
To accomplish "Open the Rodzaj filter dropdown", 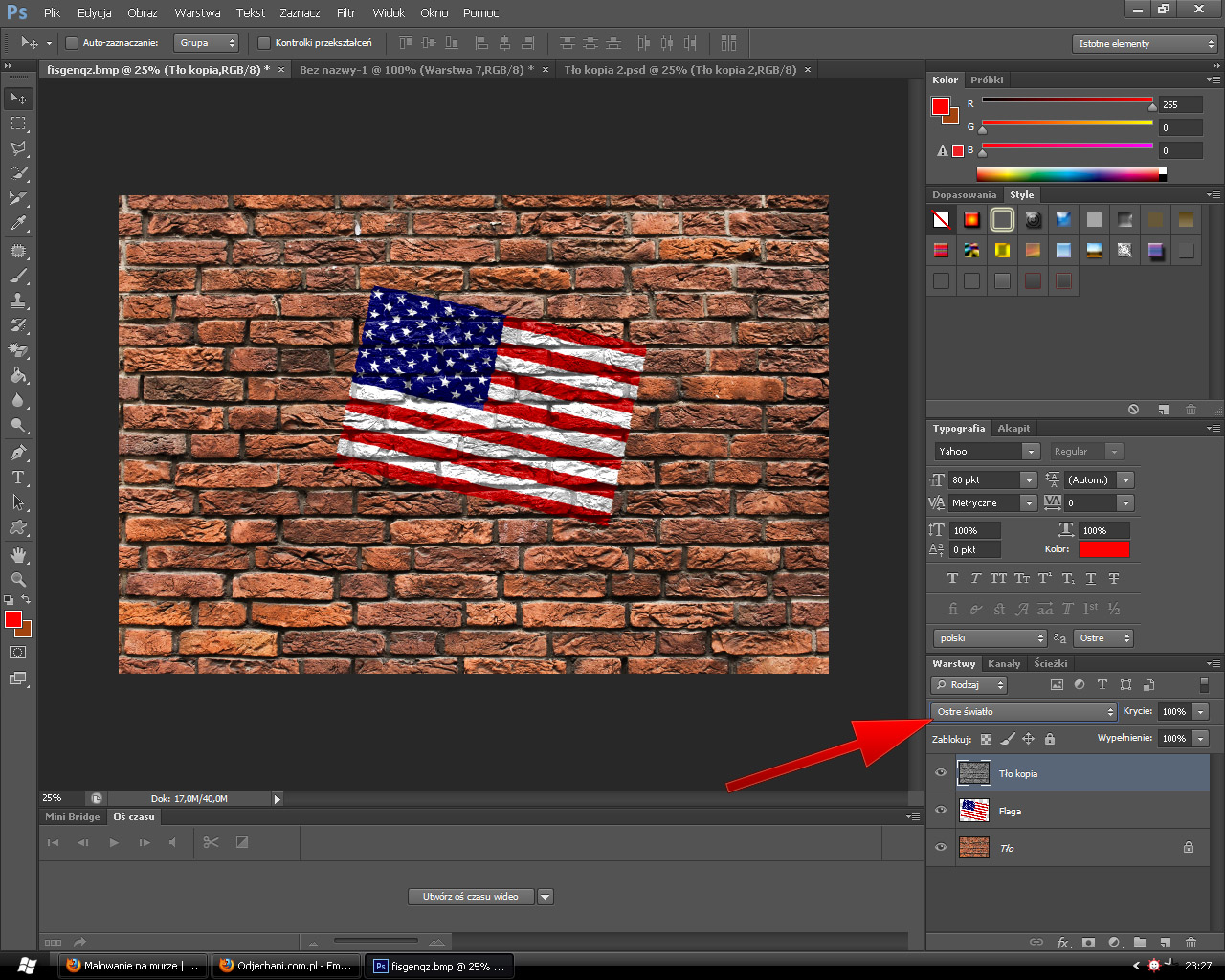I will tap(969, 685).
